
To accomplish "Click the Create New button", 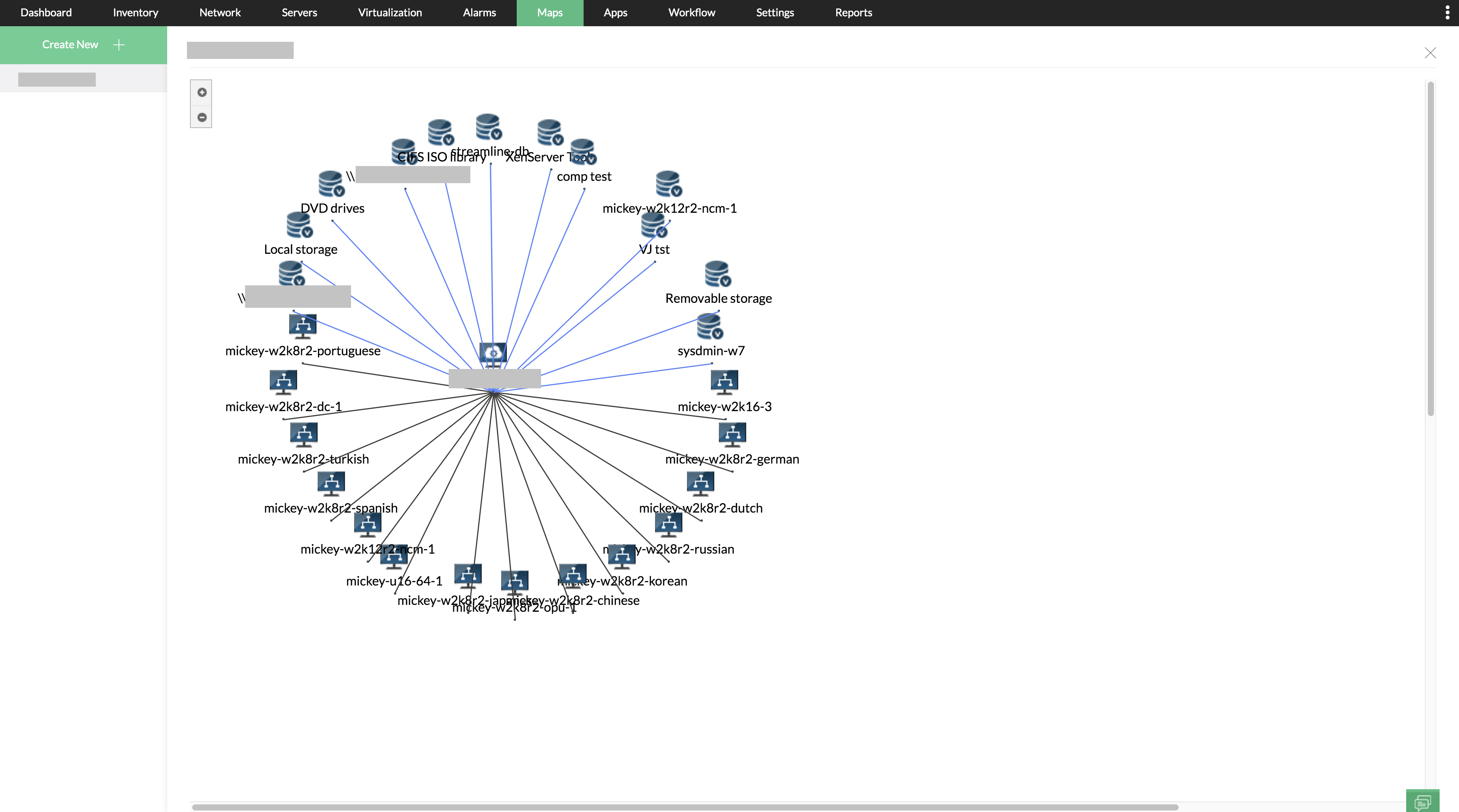I will point(83,45).
